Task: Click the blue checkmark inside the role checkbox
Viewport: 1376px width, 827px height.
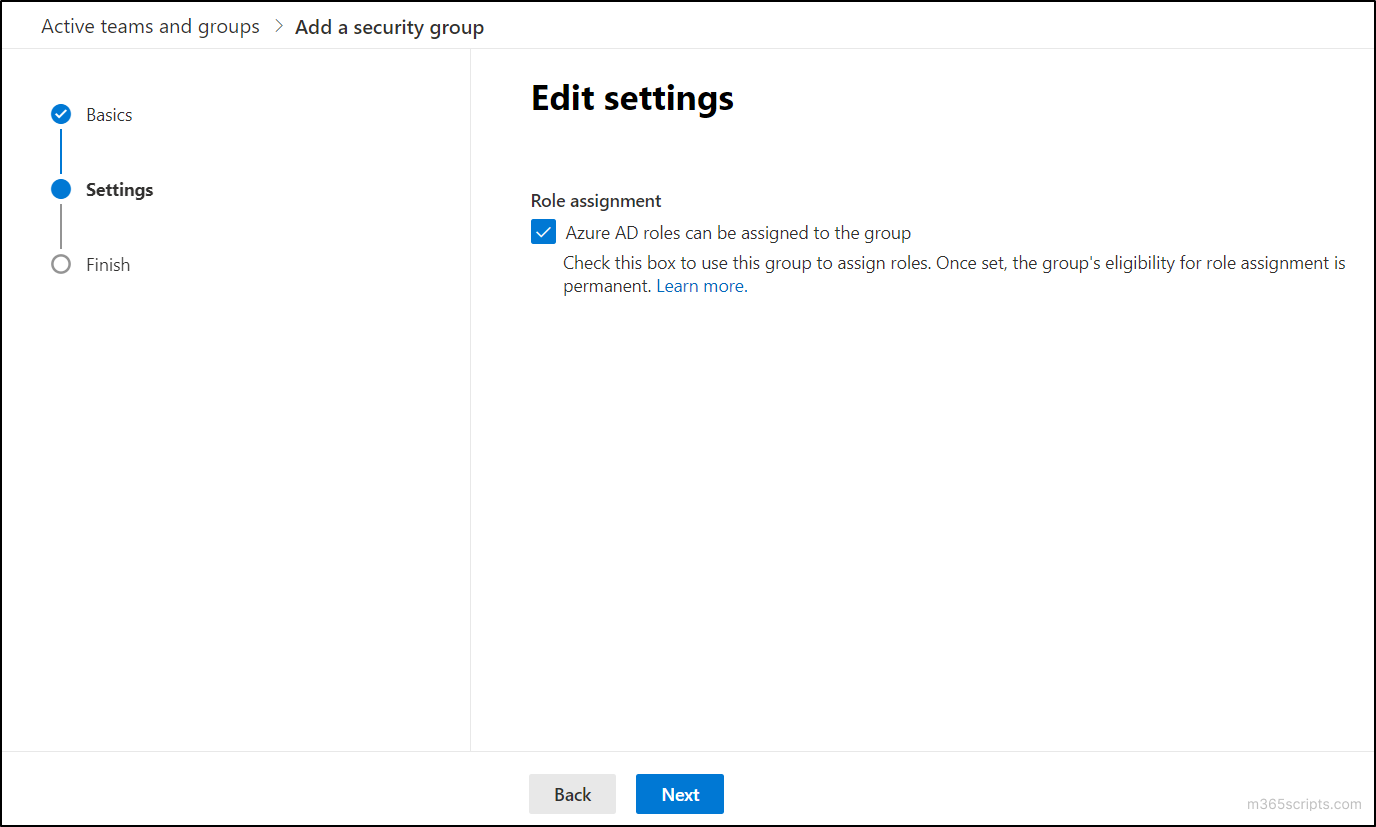Action: 543,231
